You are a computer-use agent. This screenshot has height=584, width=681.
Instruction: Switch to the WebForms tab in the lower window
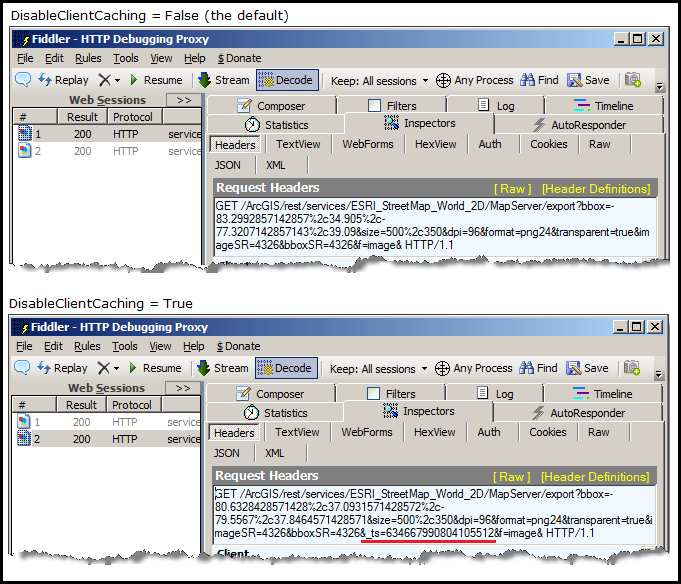pyautogui.click(x=367, y=432)
